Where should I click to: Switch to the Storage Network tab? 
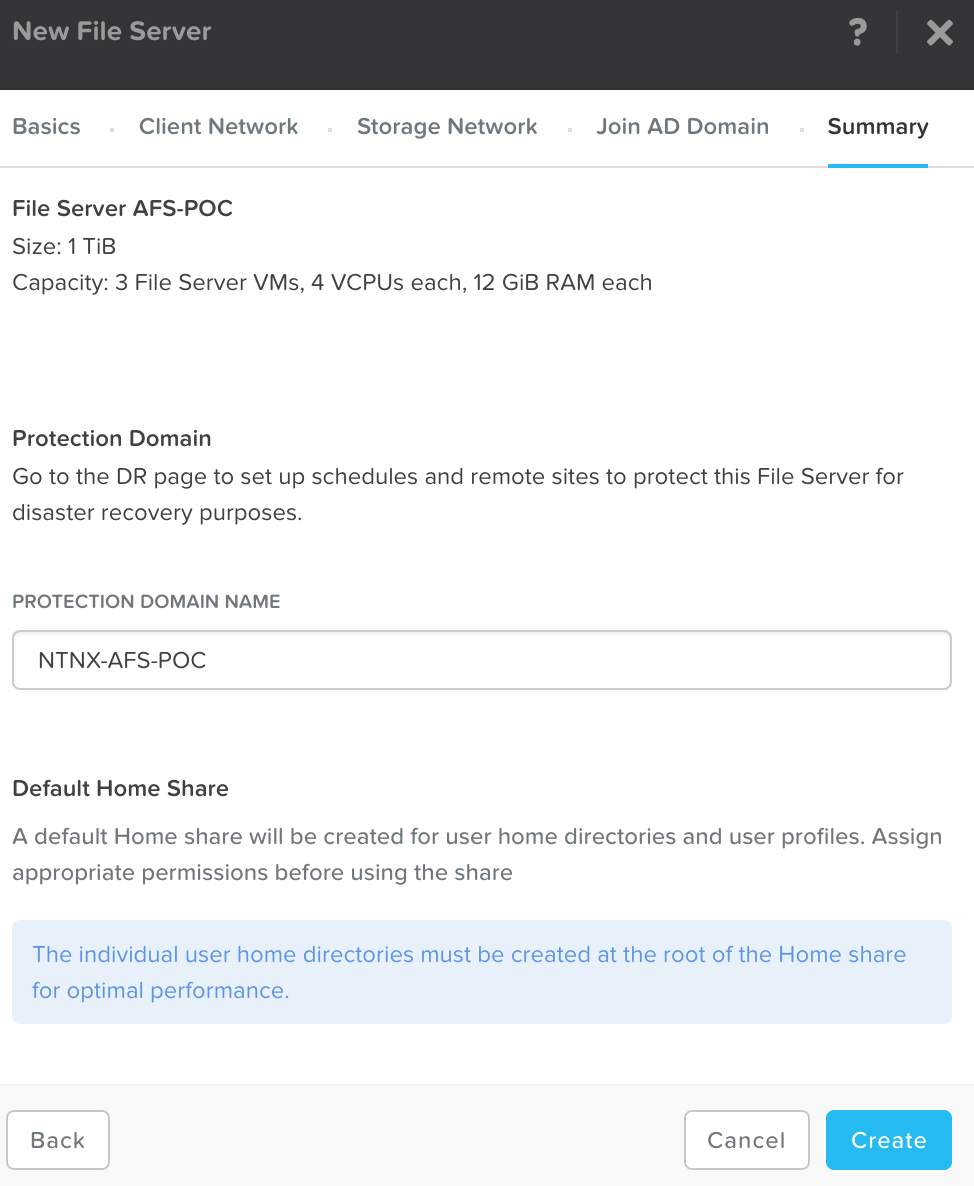pos(447,127)
